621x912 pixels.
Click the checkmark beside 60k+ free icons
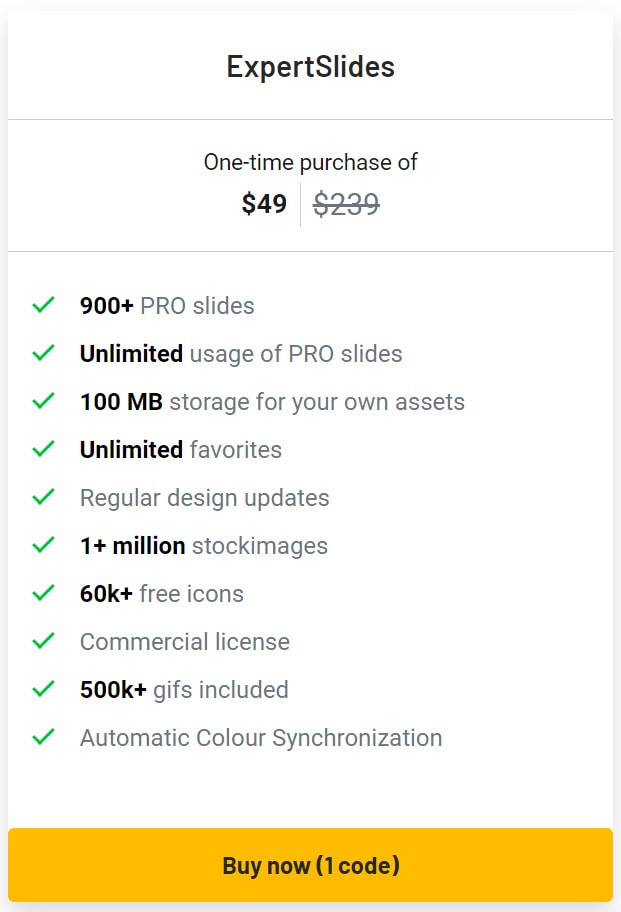coord(44,593)
